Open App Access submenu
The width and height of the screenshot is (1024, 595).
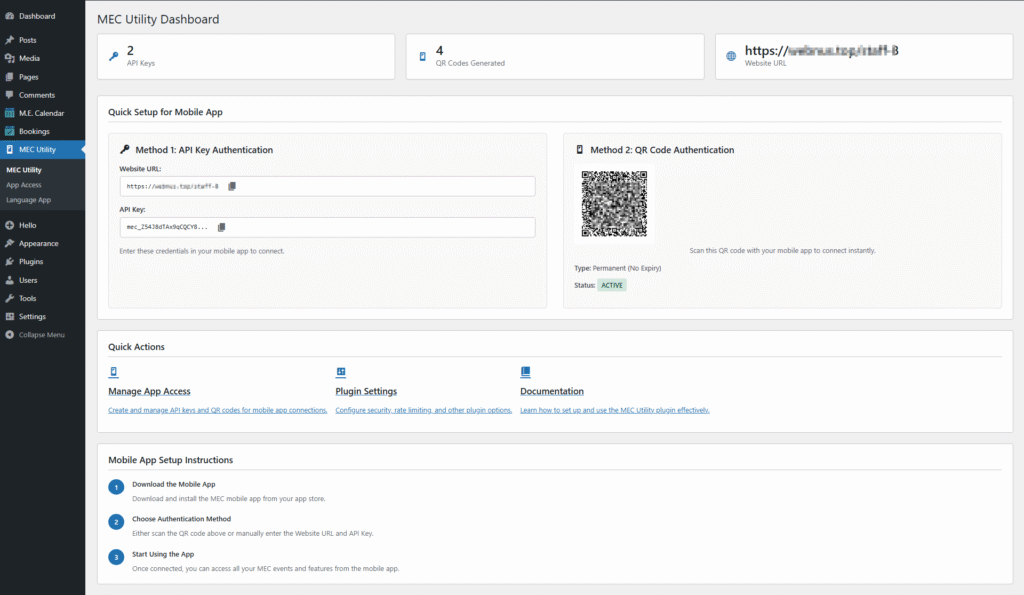coord(24,185)
